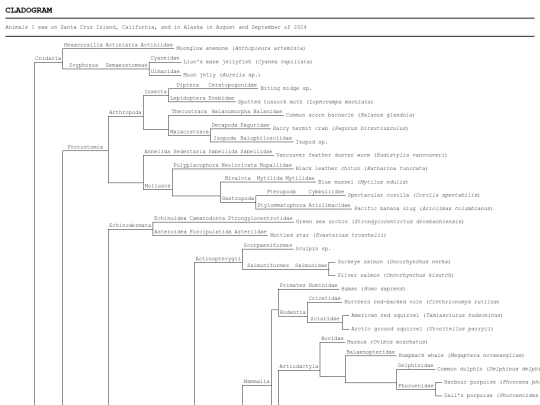Click the Ulmaridae family label
This screenshot has width=540, height=405.
click(165, 71)
